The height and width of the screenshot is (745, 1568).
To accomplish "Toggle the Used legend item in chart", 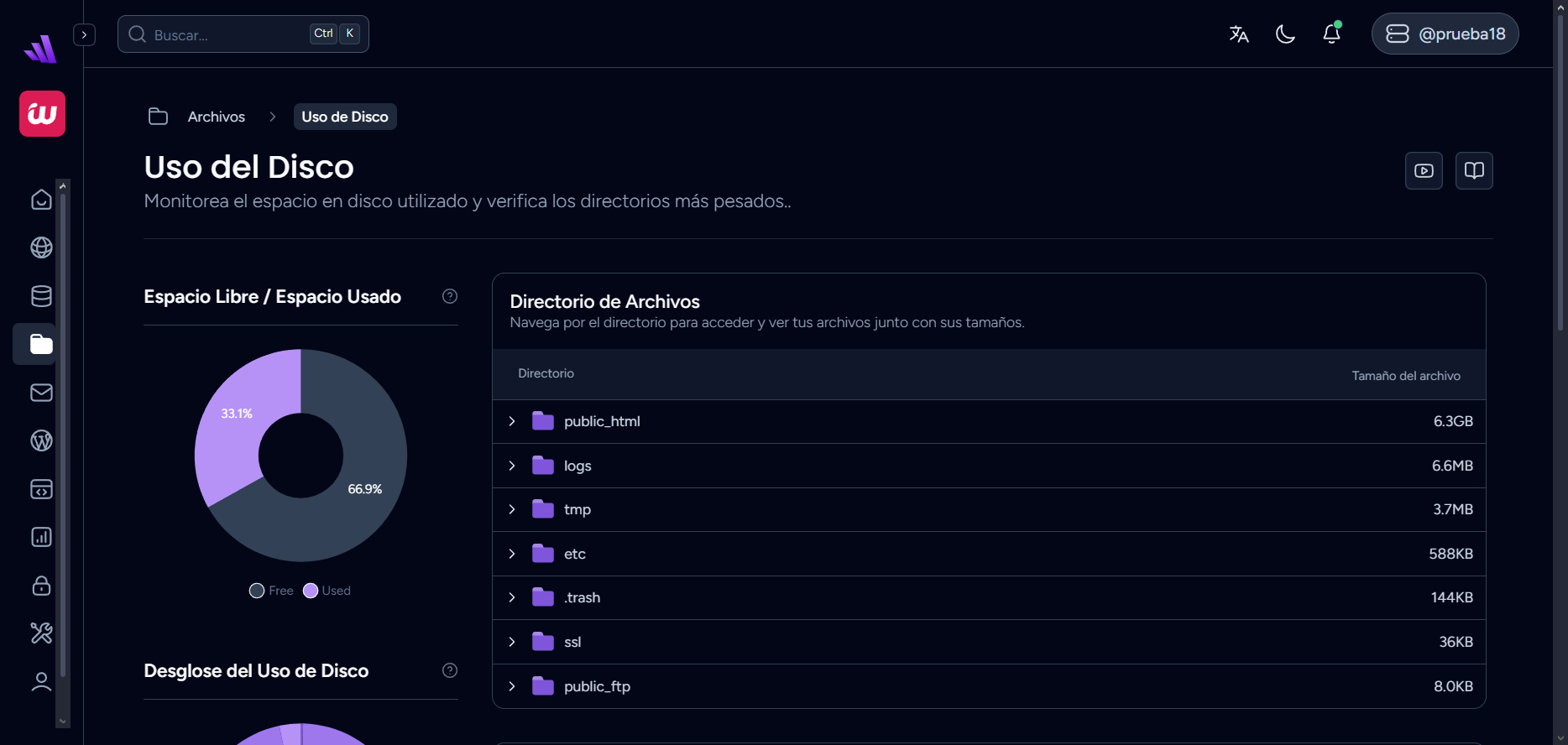I will coord(327,591).
